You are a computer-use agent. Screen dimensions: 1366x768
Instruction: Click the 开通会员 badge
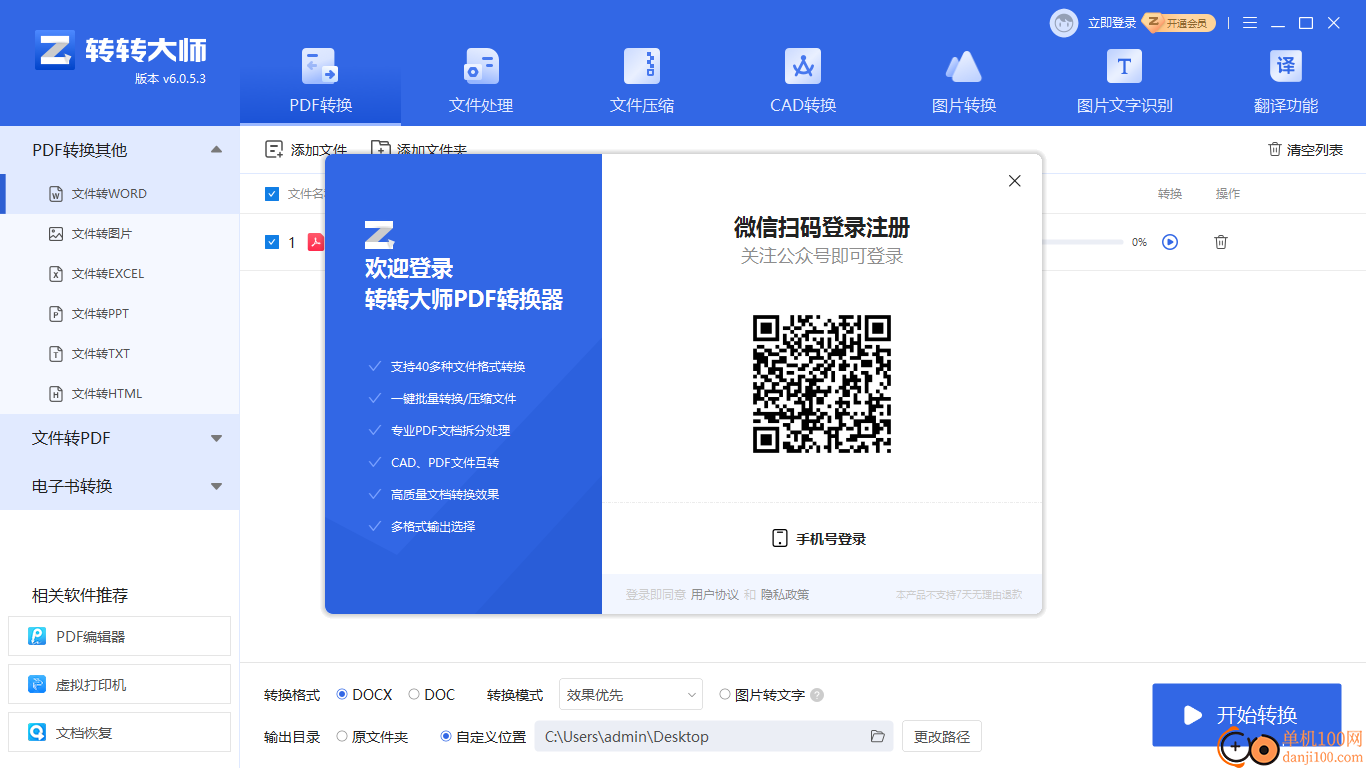(1180, 22)
